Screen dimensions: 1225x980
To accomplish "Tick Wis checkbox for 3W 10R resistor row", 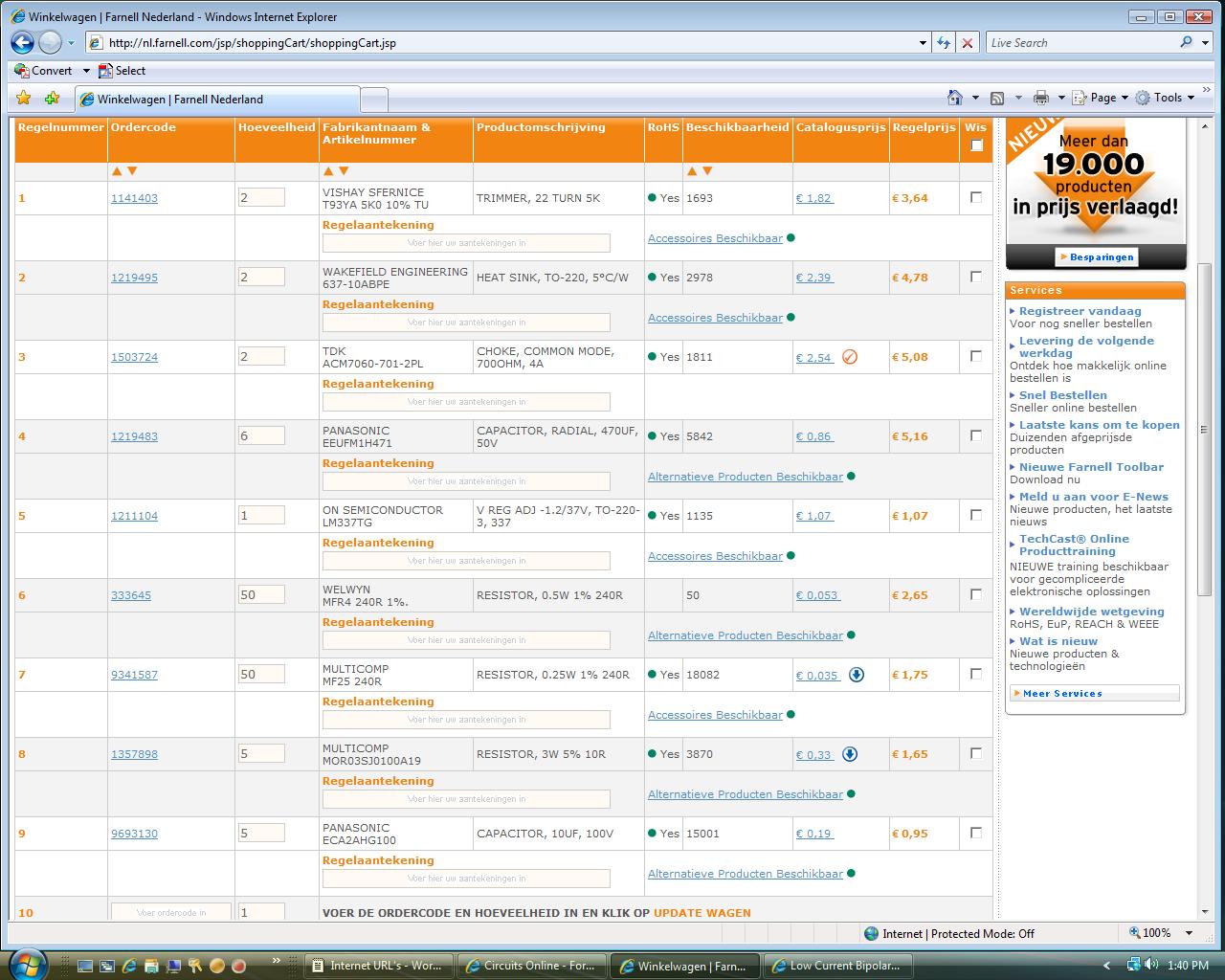I will pyautogui.click(x=976, y=753).
